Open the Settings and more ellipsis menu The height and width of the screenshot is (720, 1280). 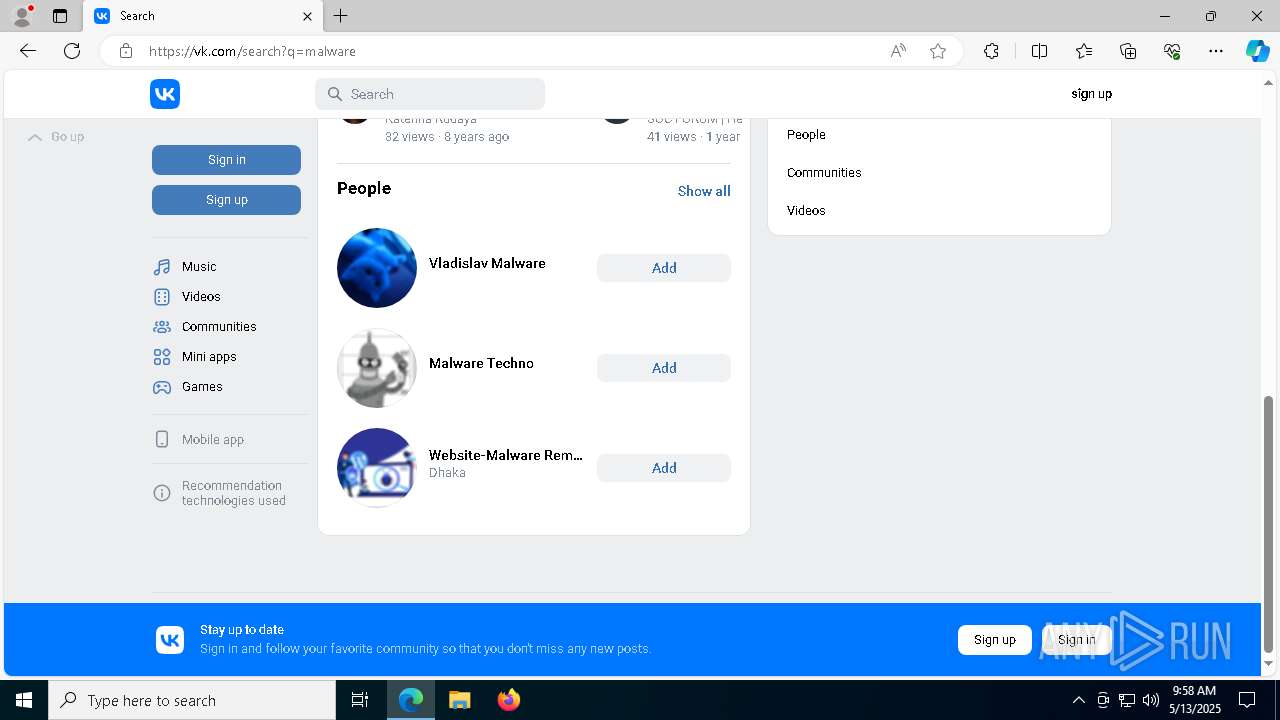coord(1216,51)
